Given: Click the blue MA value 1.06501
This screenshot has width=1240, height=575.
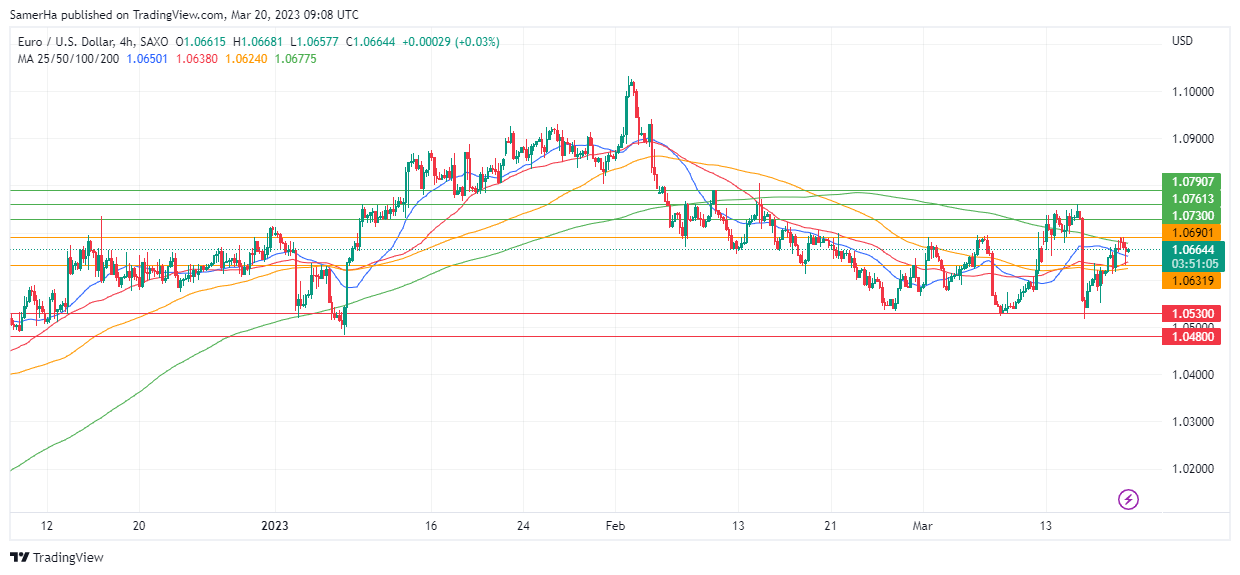Looking at the screenshot, I should pyautogui.click(x=146, y=58).
